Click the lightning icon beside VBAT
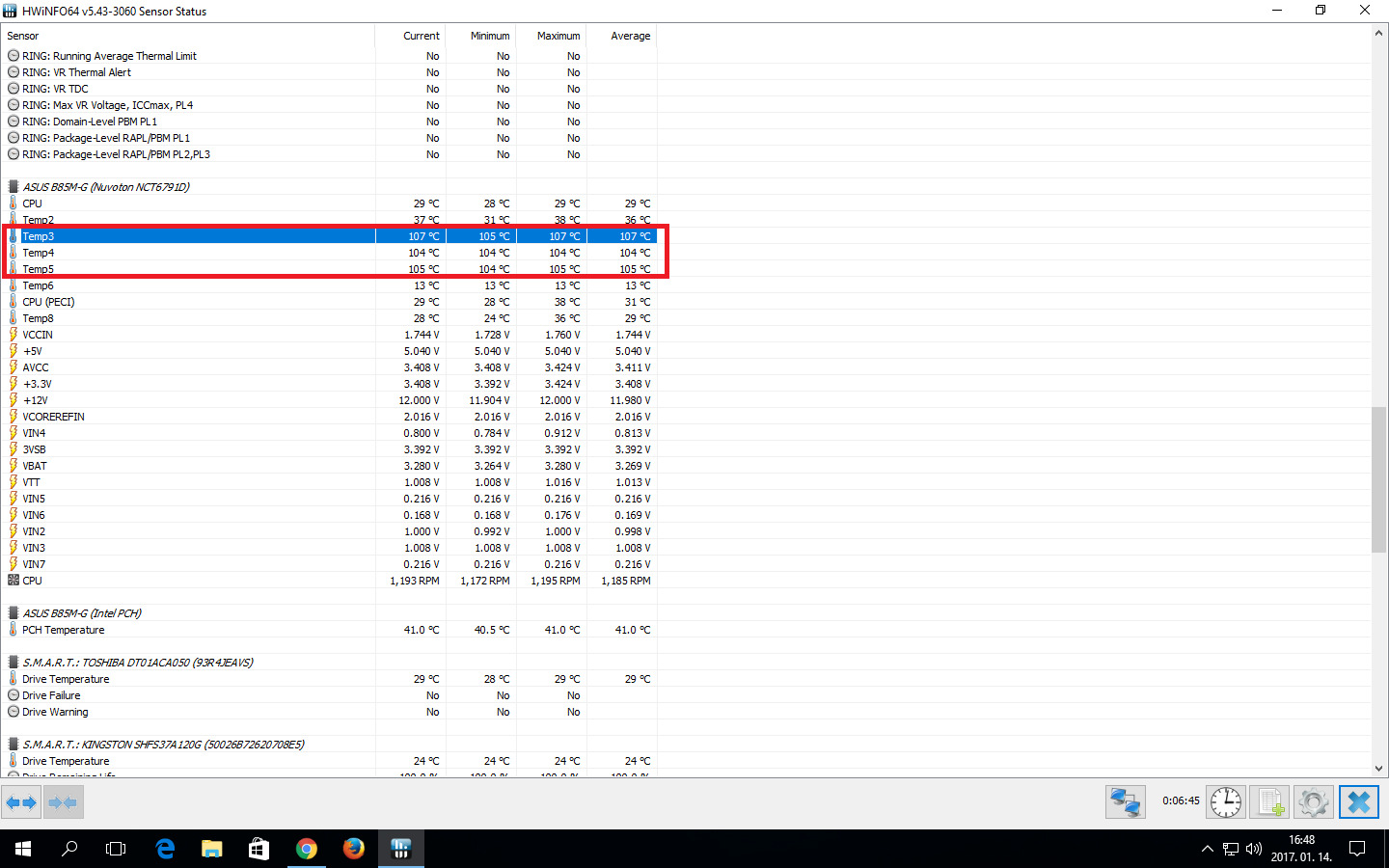1389x868 pixels. pyautogui.click(x=14, y=466)
